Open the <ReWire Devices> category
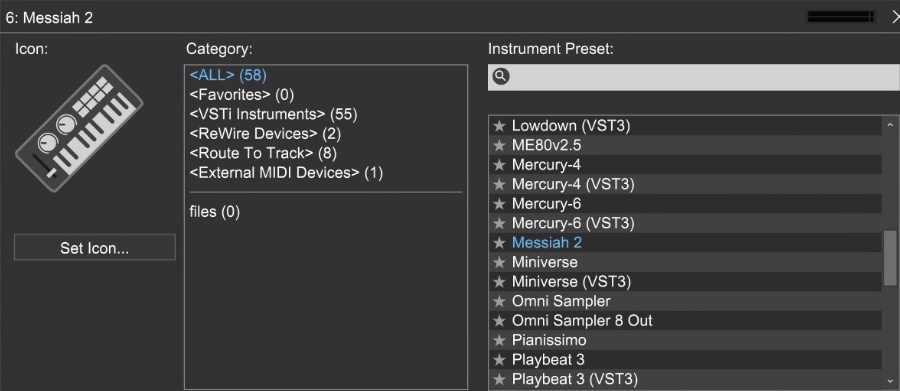 click(265, 134)
